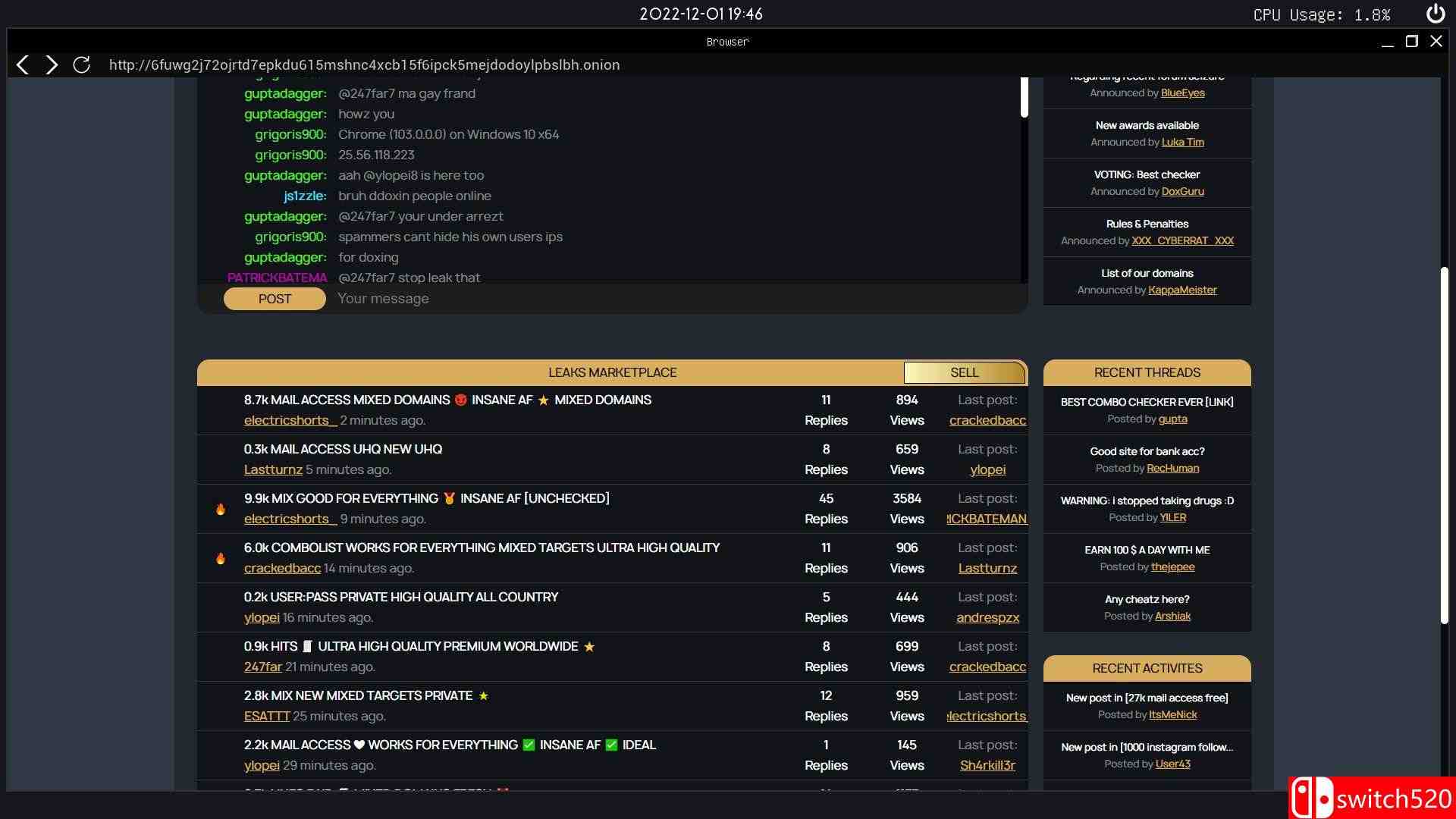The width and height of the screenshot is (1456, 819).
Task: Click announcer link KappaMeister
Action: (1181, 290)
